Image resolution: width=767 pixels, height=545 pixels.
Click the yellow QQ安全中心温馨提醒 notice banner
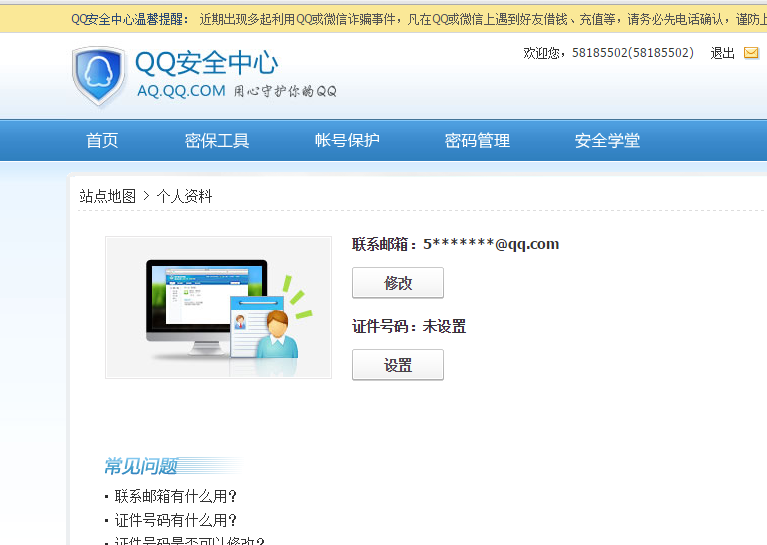384,20
